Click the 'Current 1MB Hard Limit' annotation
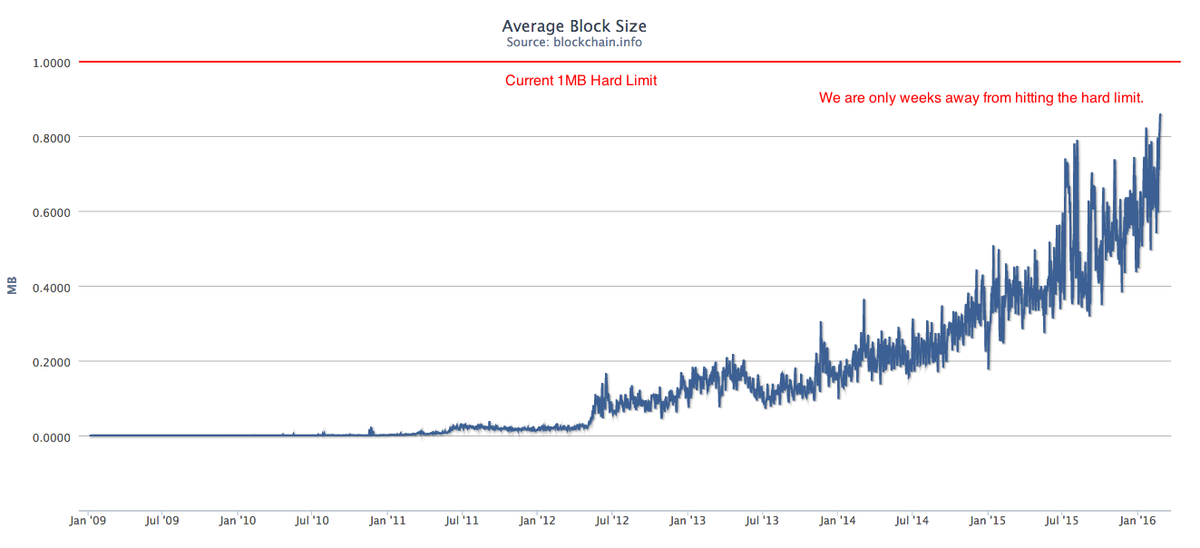1200x548 pixels. [x=581, y=81]
